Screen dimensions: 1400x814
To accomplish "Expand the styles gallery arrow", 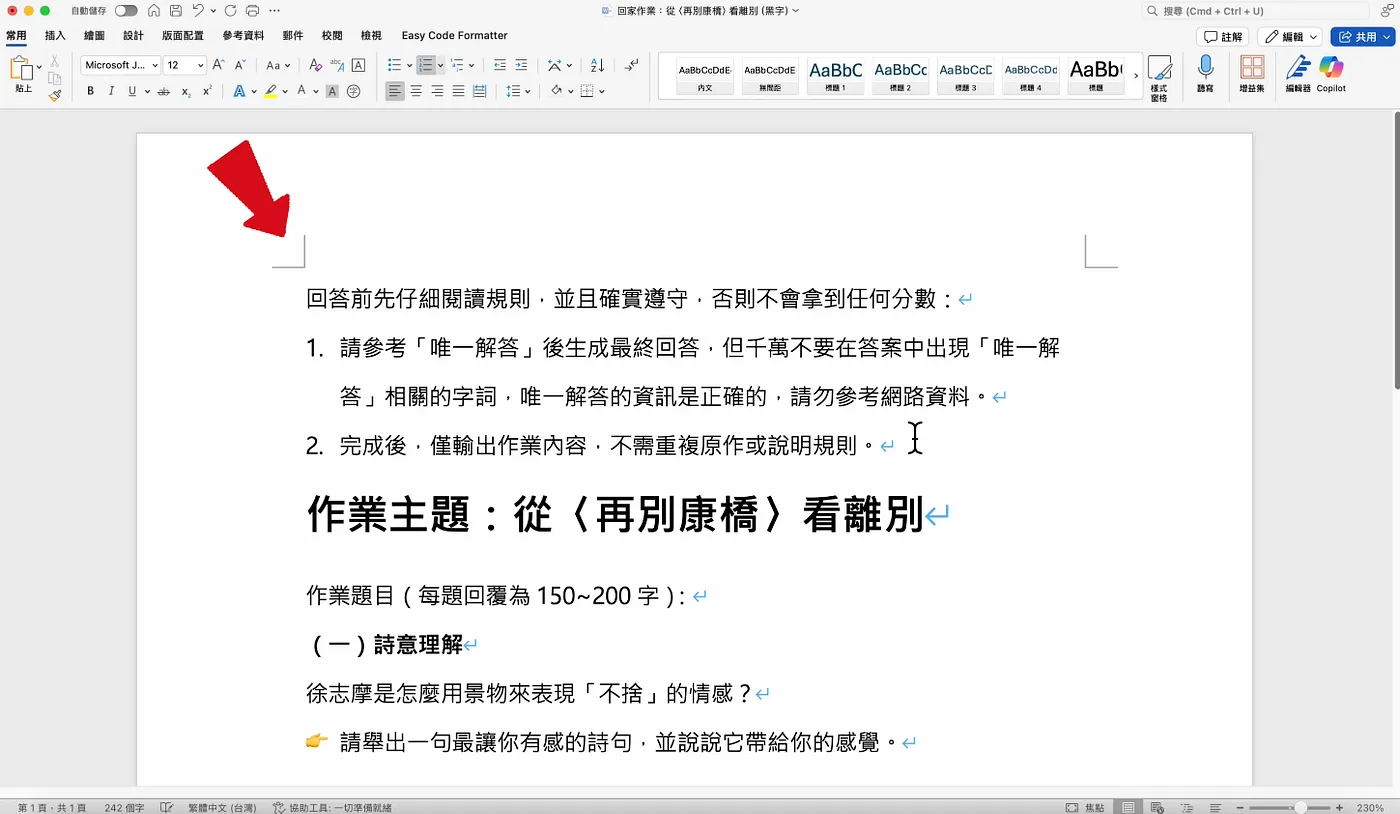I will (1136, 76).
